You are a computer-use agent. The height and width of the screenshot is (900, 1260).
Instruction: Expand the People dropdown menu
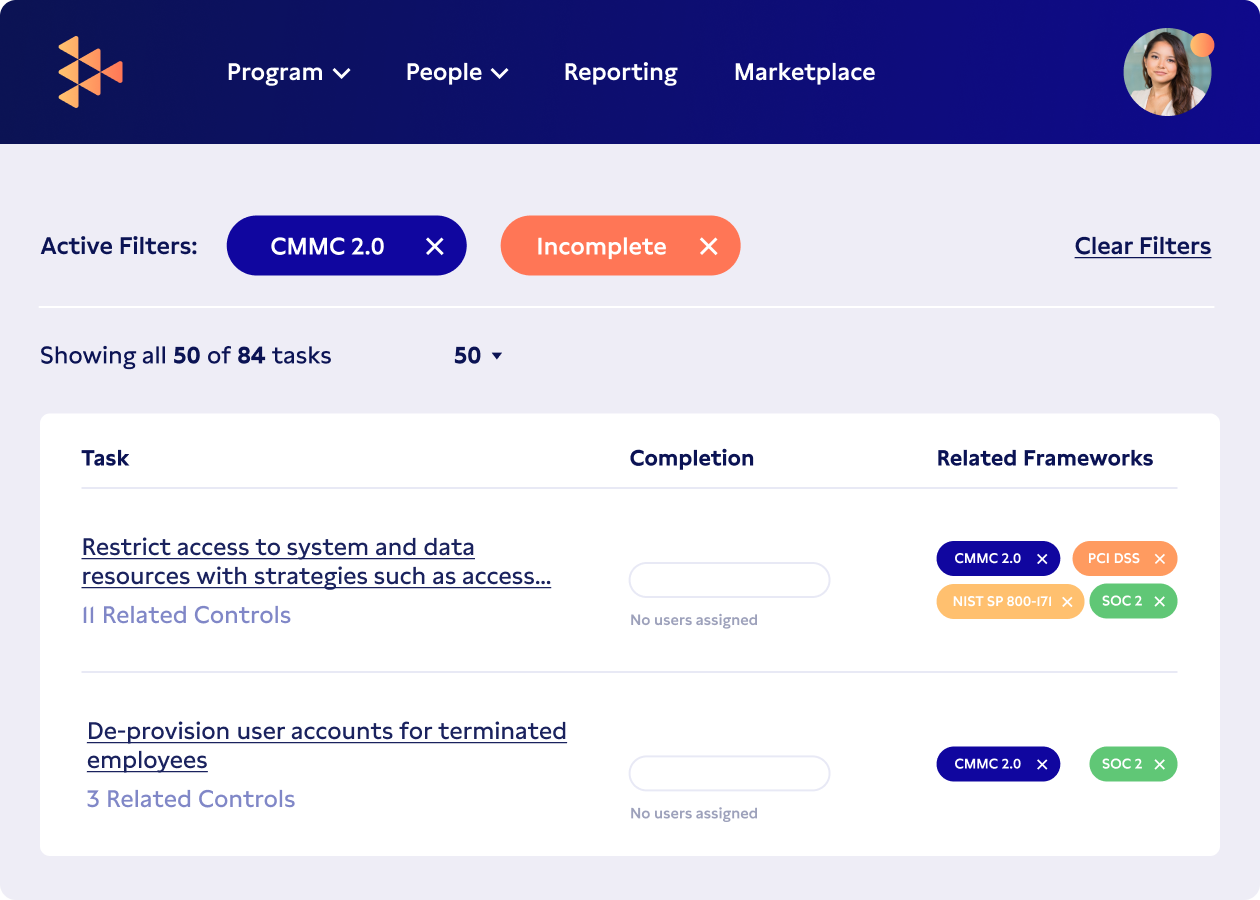(x=457, y=72)
